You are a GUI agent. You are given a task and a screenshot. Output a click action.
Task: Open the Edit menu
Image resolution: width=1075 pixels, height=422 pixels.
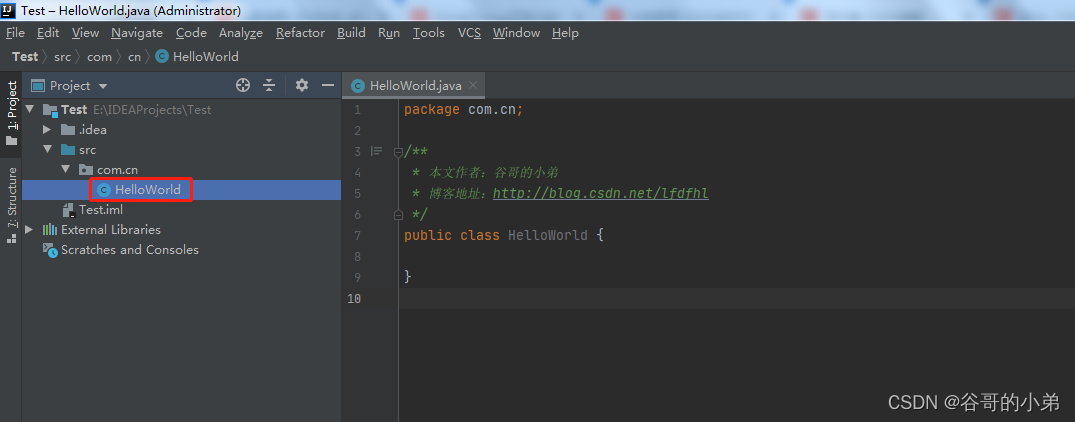point(48,33)
